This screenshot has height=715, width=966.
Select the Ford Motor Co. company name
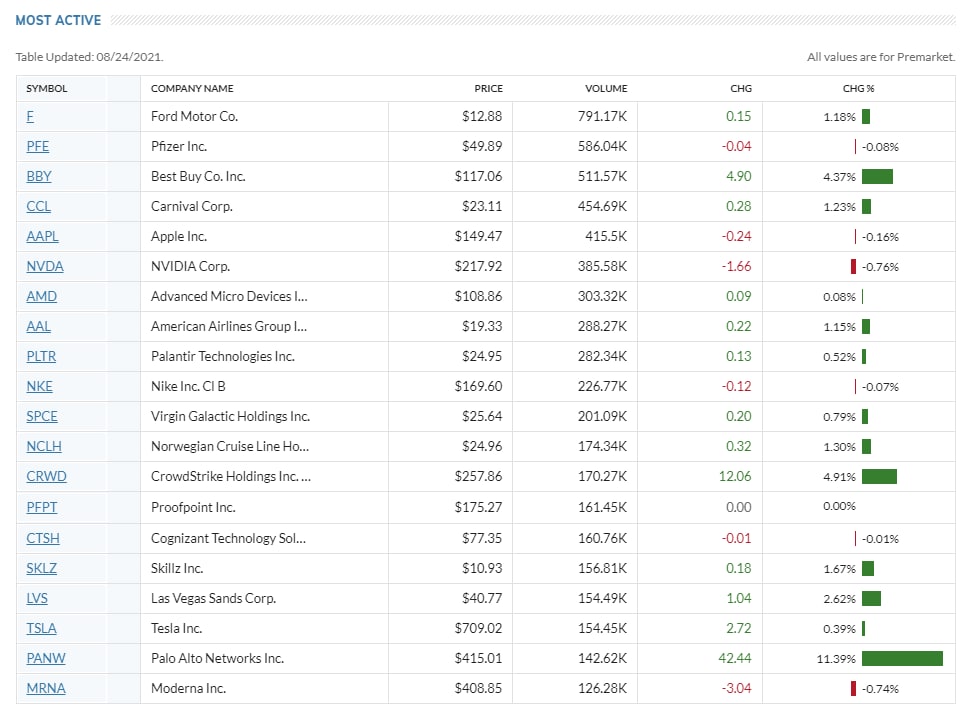pyautogui.click(x=195, y=116)
